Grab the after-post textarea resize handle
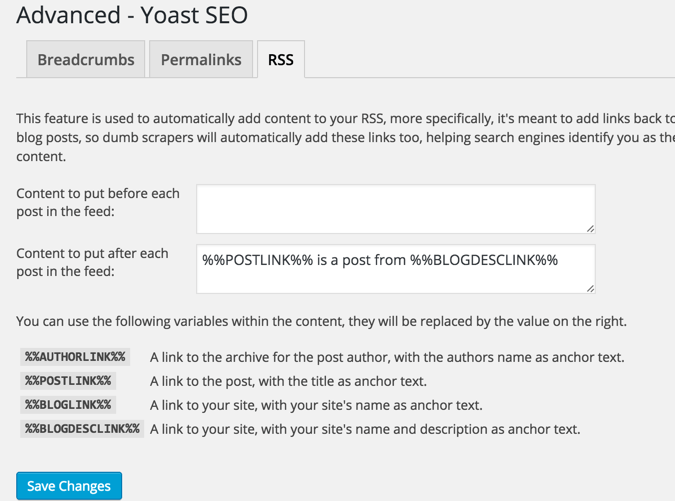This screenshot has width=675, height=501. pyautogui.click(x=590, y=288)
